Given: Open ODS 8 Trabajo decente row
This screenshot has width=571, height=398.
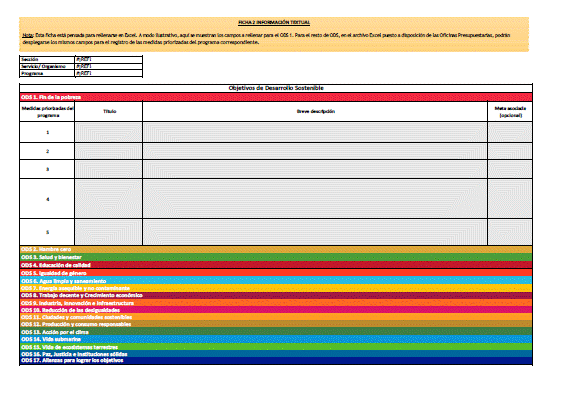Looking at the screenshot, I should click(276, 295).
